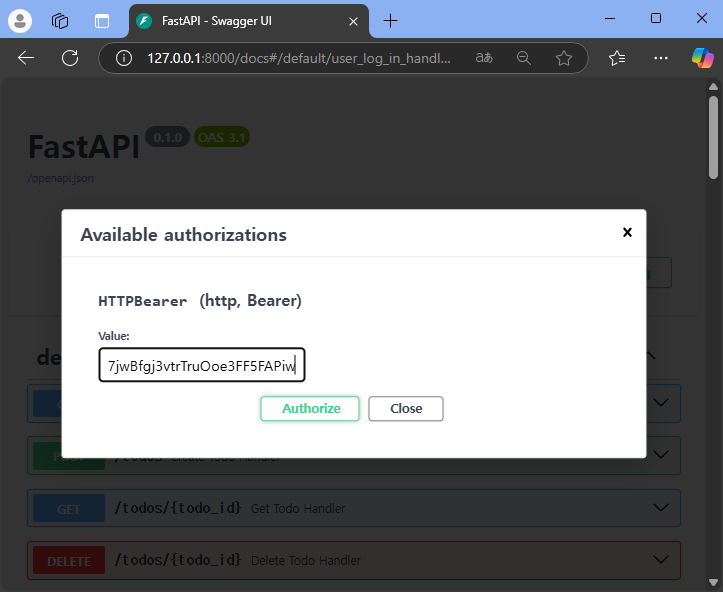Expand the GET /todos/{todo_id} chevron
This screenshot has width=723, height=592.
(x=661, y=508)
